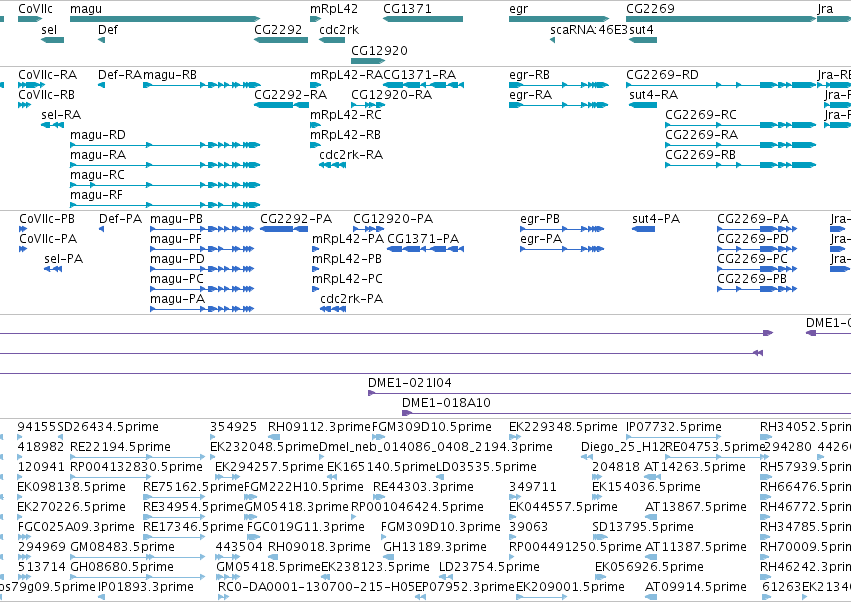Click the CG2269-RA transcript
The image size is (851, 602).
pos(740,145)
